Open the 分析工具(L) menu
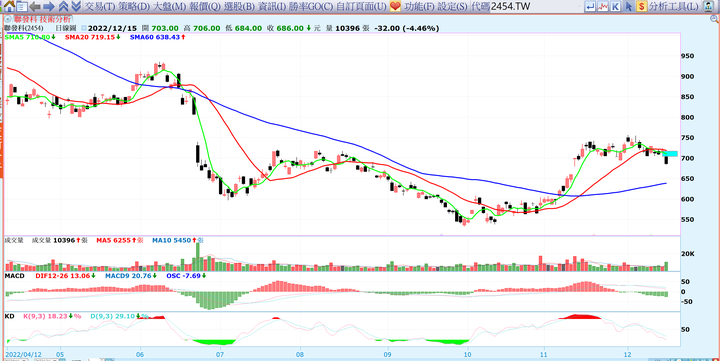The height and width of the screenshot is (361, 720). [x=674, y=6]
